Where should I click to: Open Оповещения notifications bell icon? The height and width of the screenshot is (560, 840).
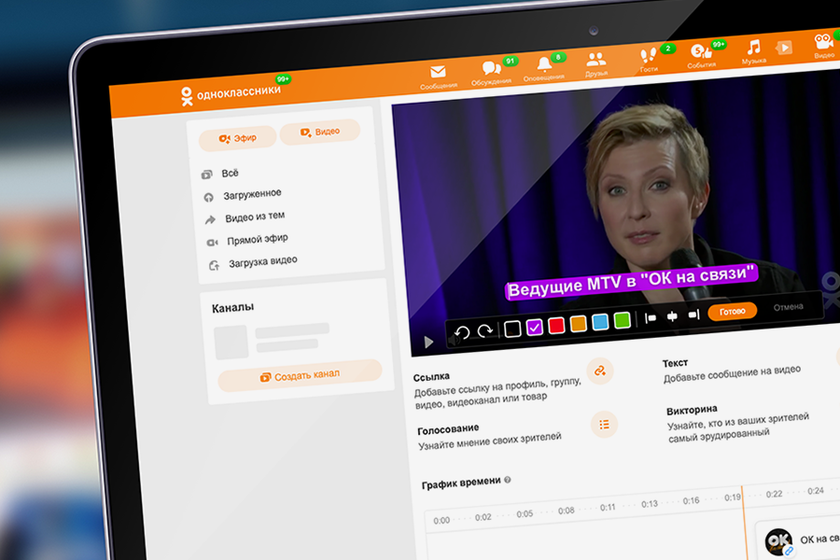pos(544,64)
